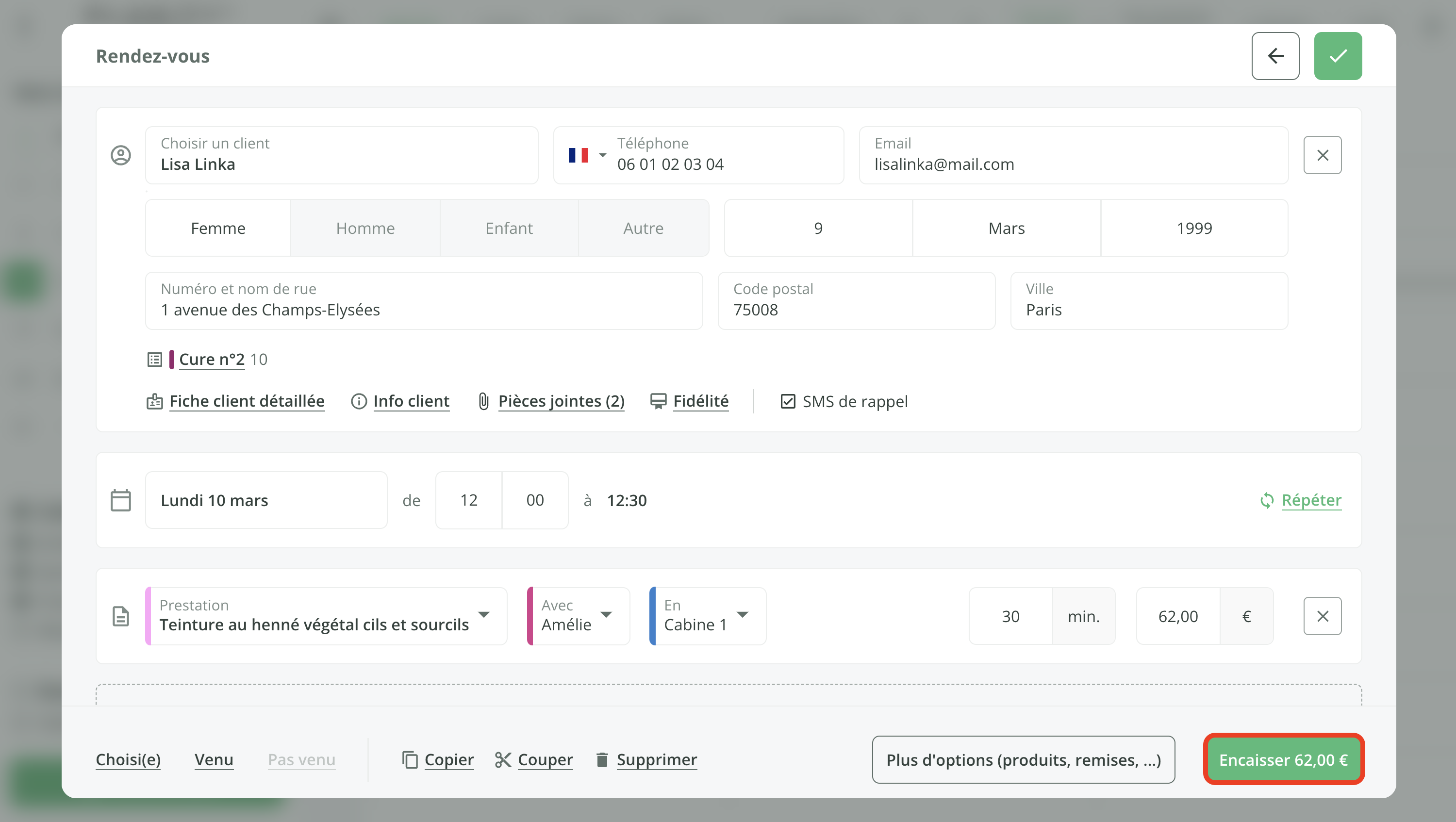Enable SMS de rappel reminder
This screenshot has height=822, width=1456.
pos(788,400)
